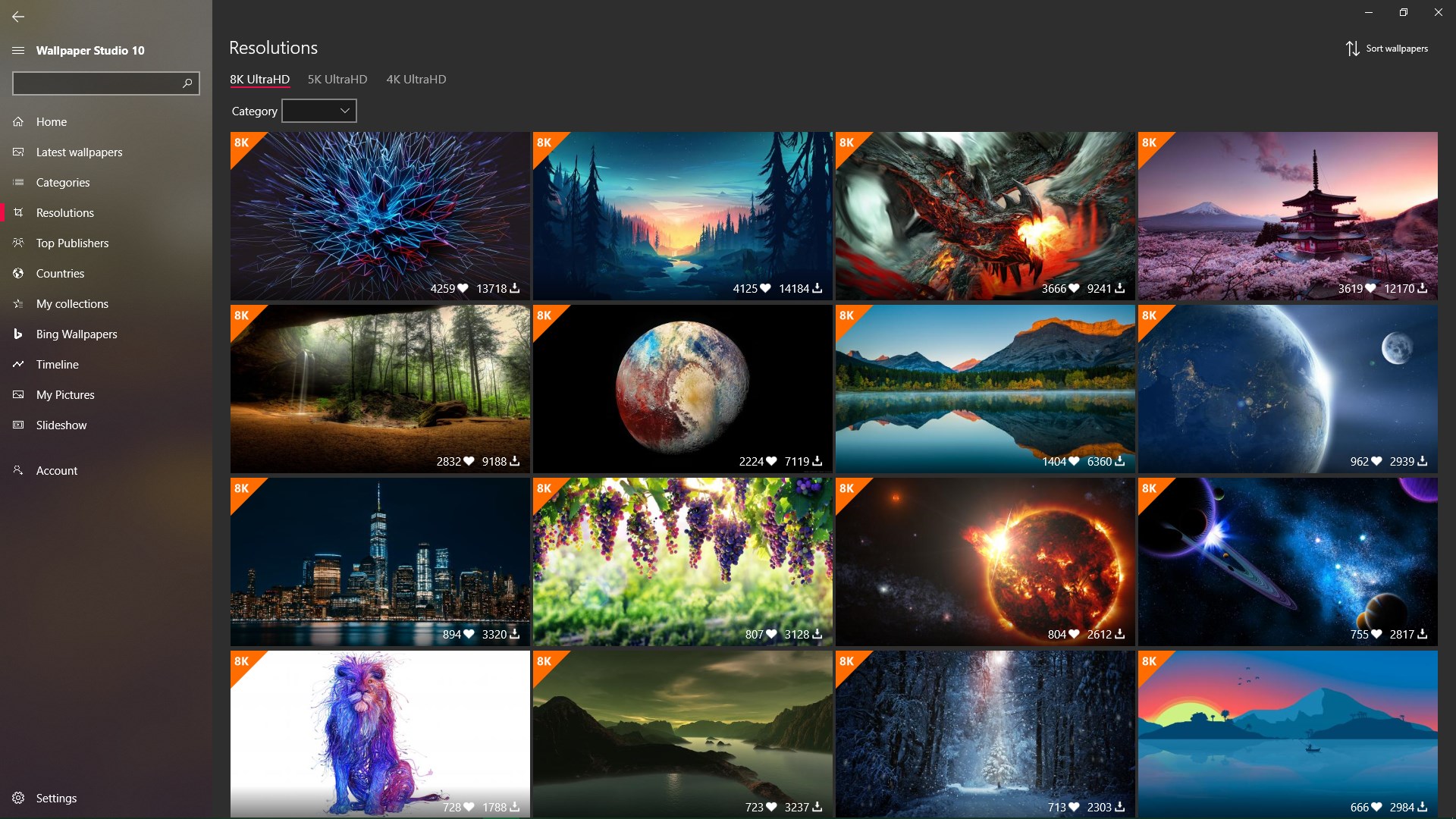Switch to the 4K UltraHD tab

pyautogui.click(x=416, y=79)
